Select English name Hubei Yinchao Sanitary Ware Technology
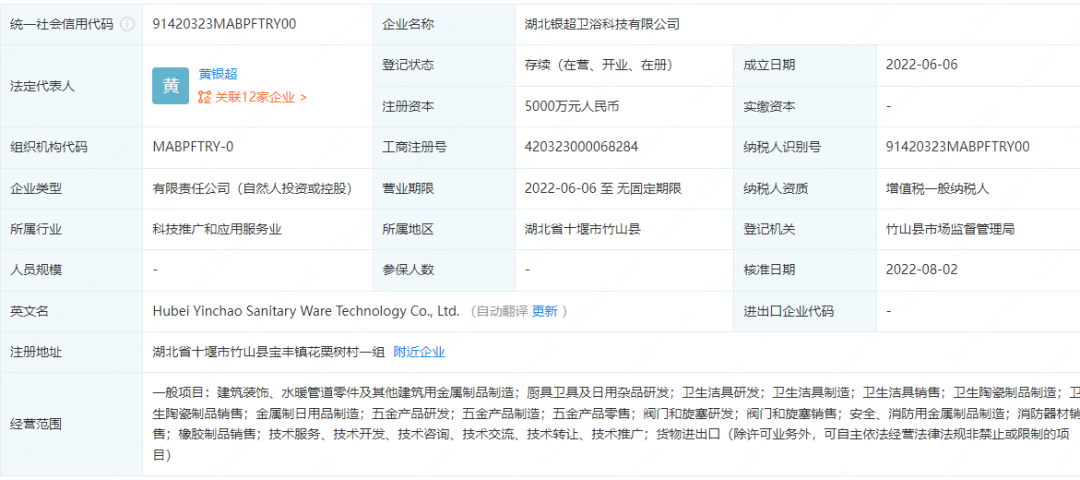The width and height of the screenshot is (1080, 480). (306, 311)
